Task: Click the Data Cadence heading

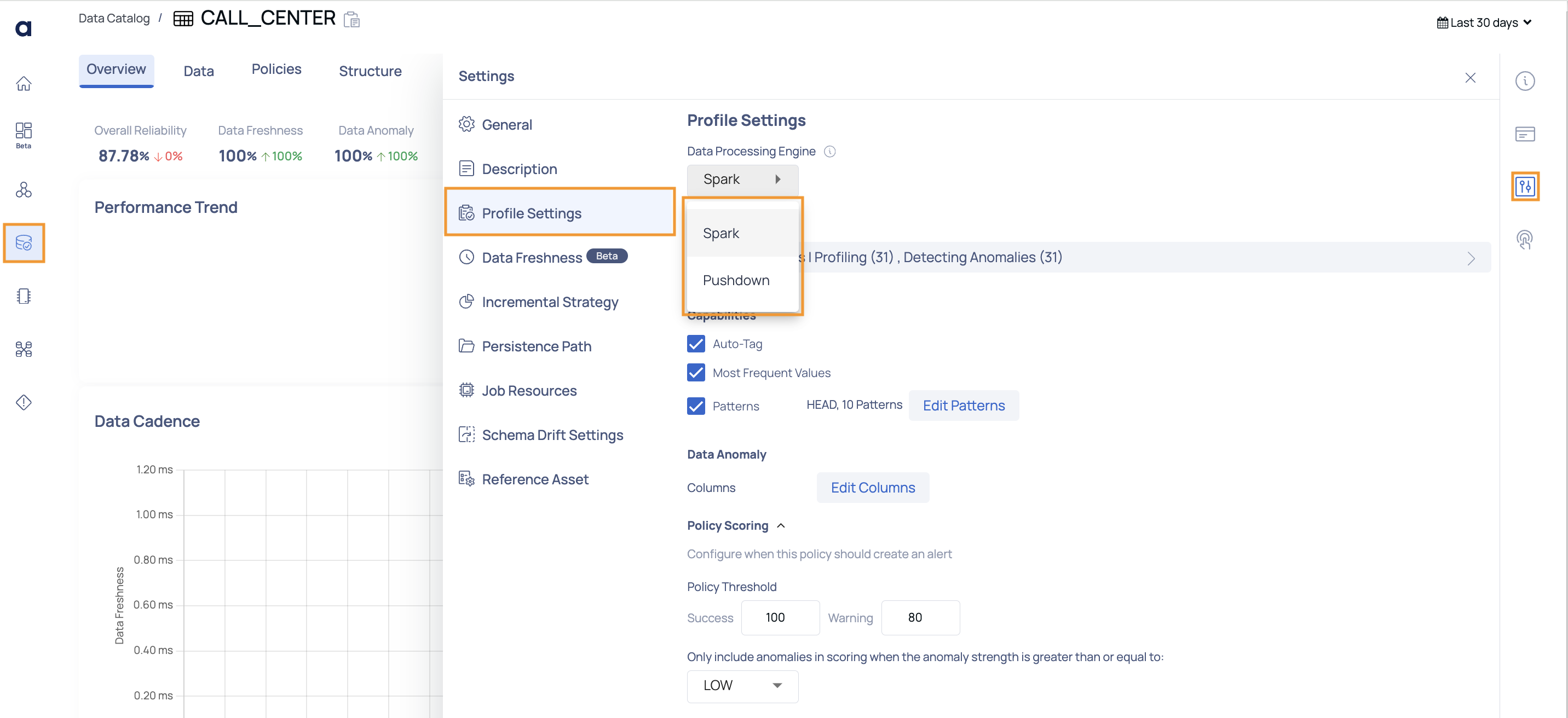Action: click(147, 421)
